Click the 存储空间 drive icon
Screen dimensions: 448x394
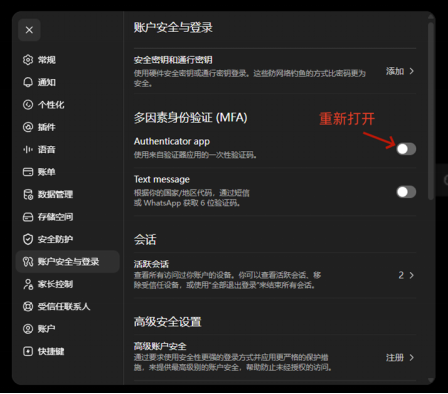(28, 217)
